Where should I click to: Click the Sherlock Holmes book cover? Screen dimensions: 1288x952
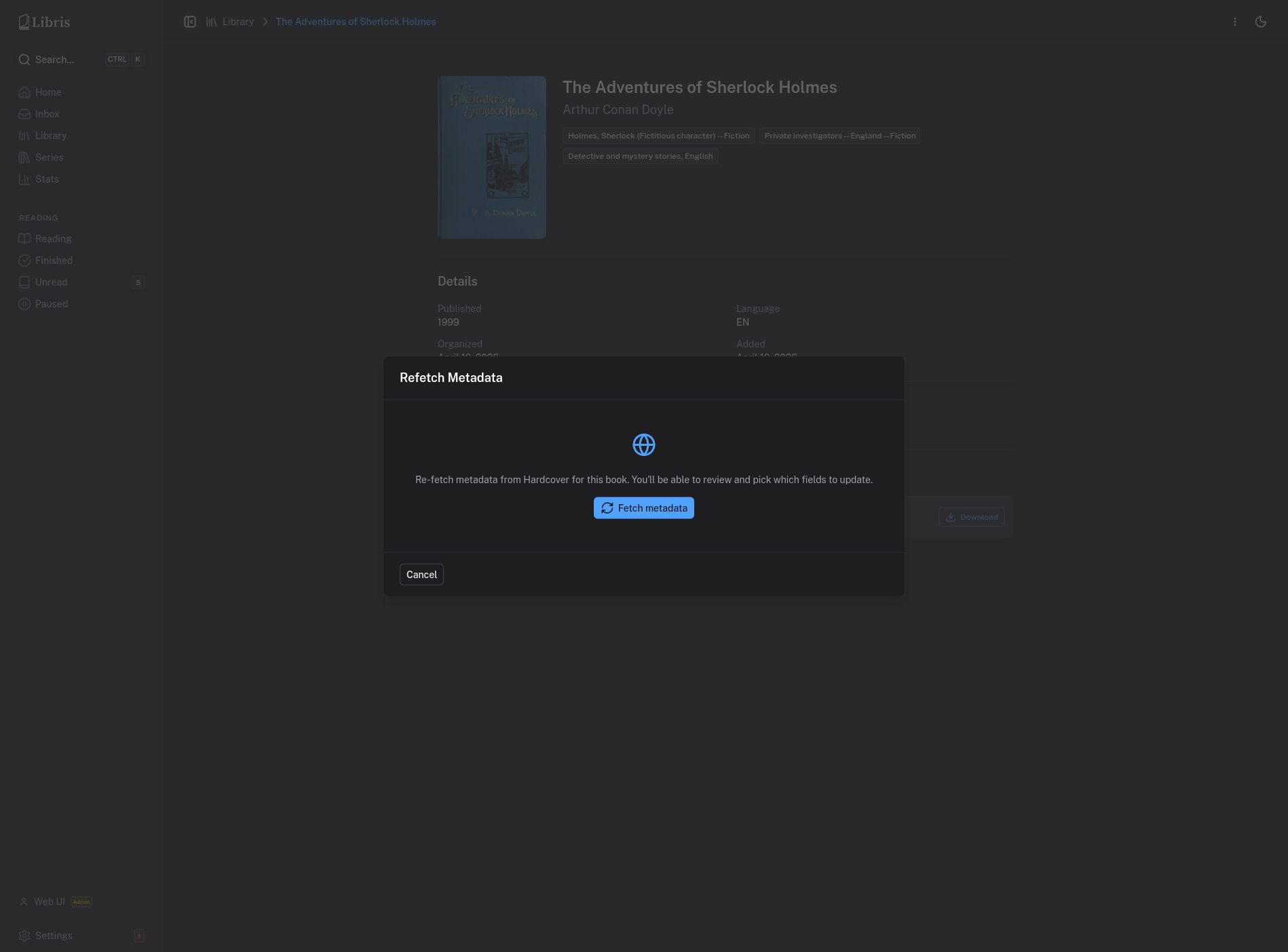tap(492, 157)
